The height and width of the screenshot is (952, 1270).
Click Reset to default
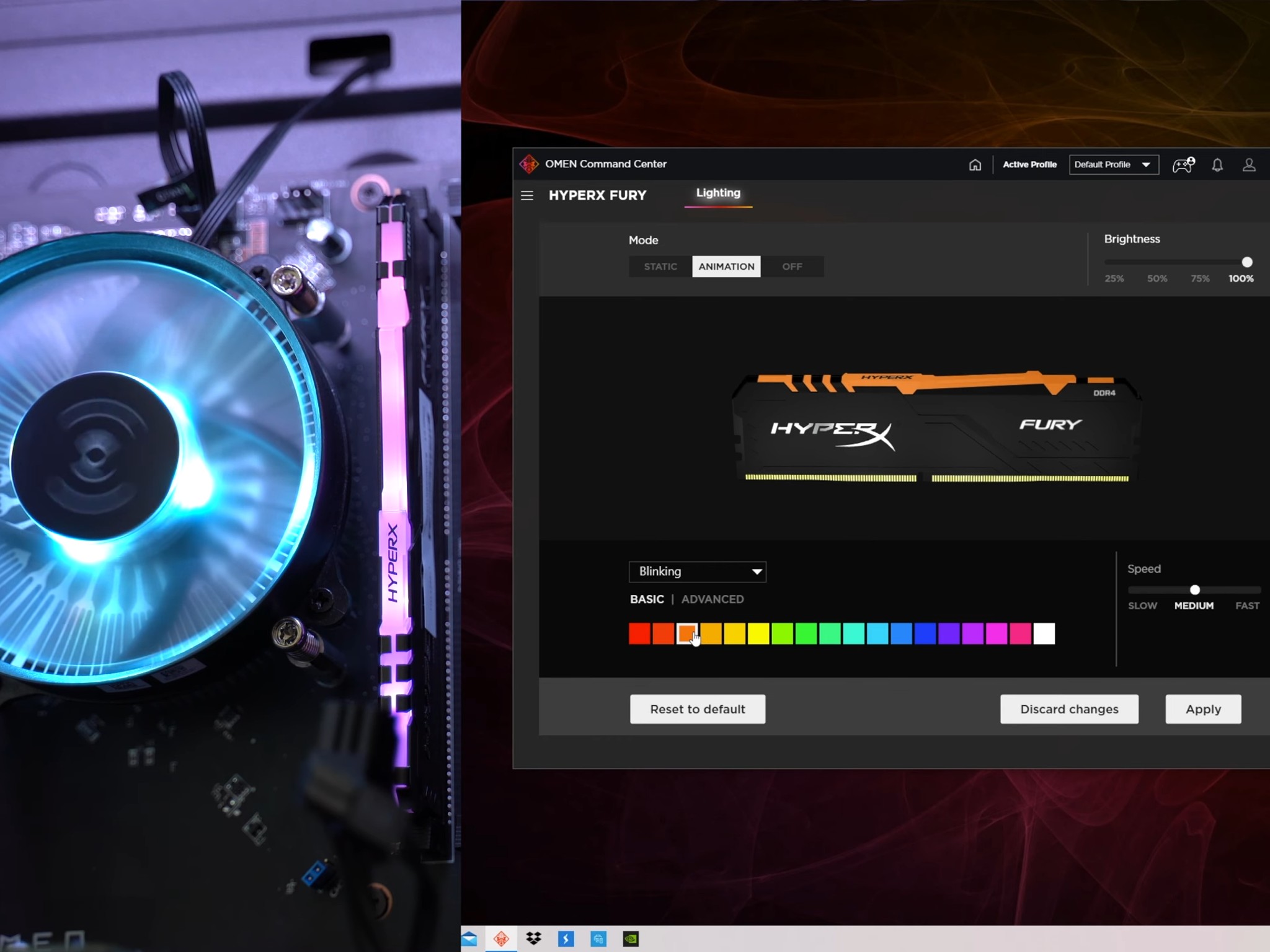[697, 708]
